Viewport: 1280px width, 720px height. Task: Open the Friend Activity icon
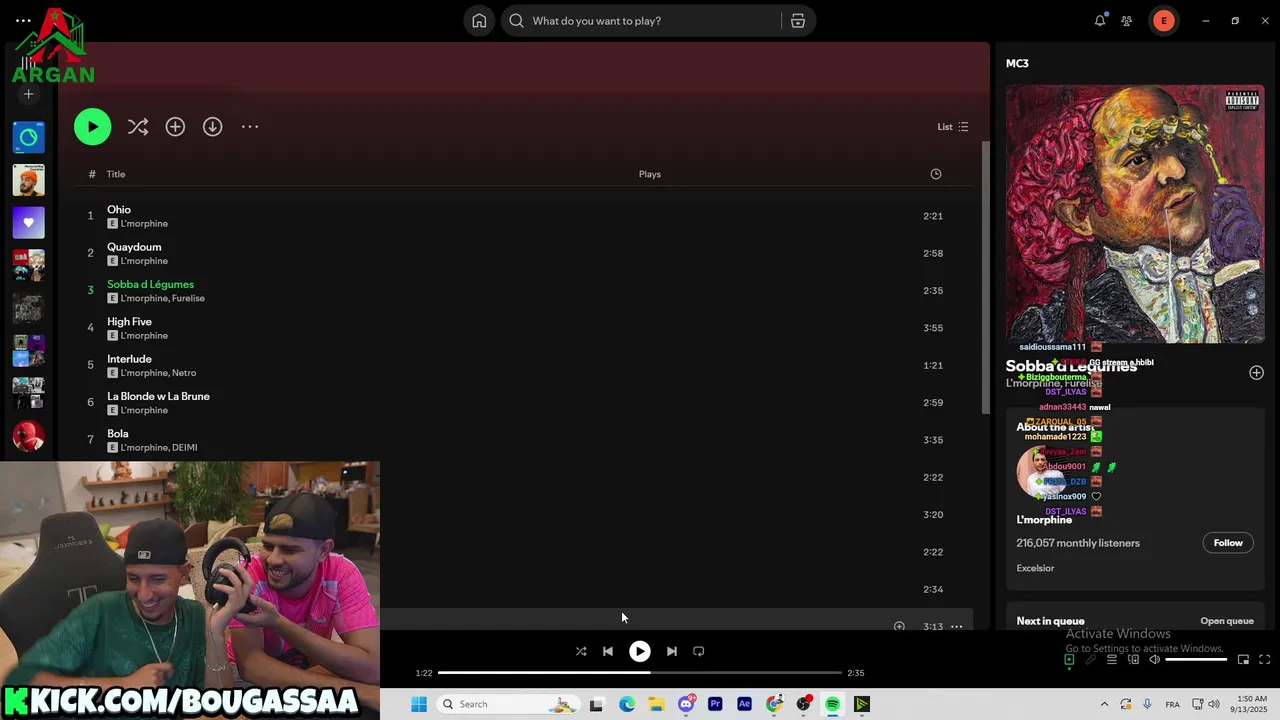tap(1127, 21)
